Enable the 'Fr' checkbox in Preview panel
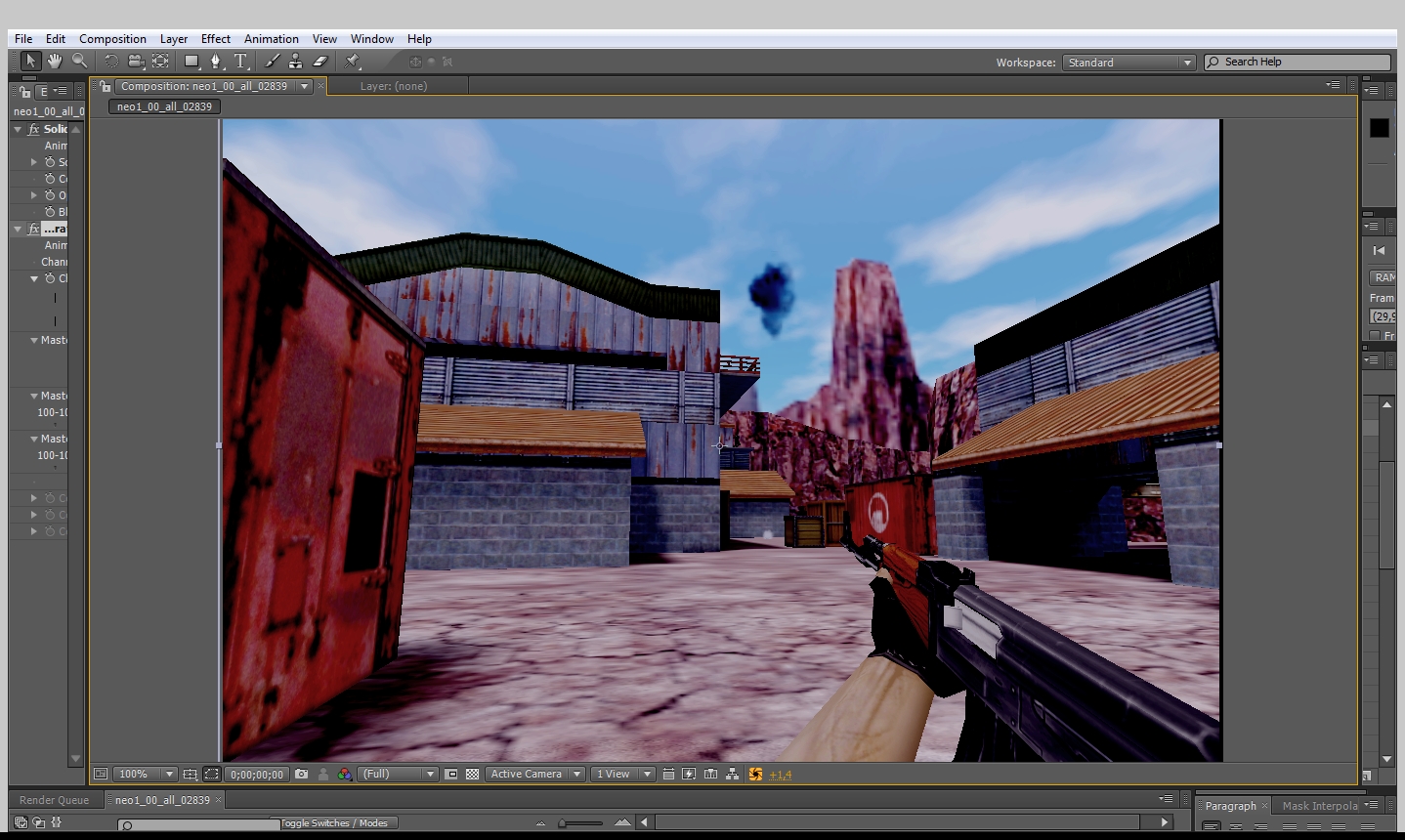 (x=1375, y=335)
